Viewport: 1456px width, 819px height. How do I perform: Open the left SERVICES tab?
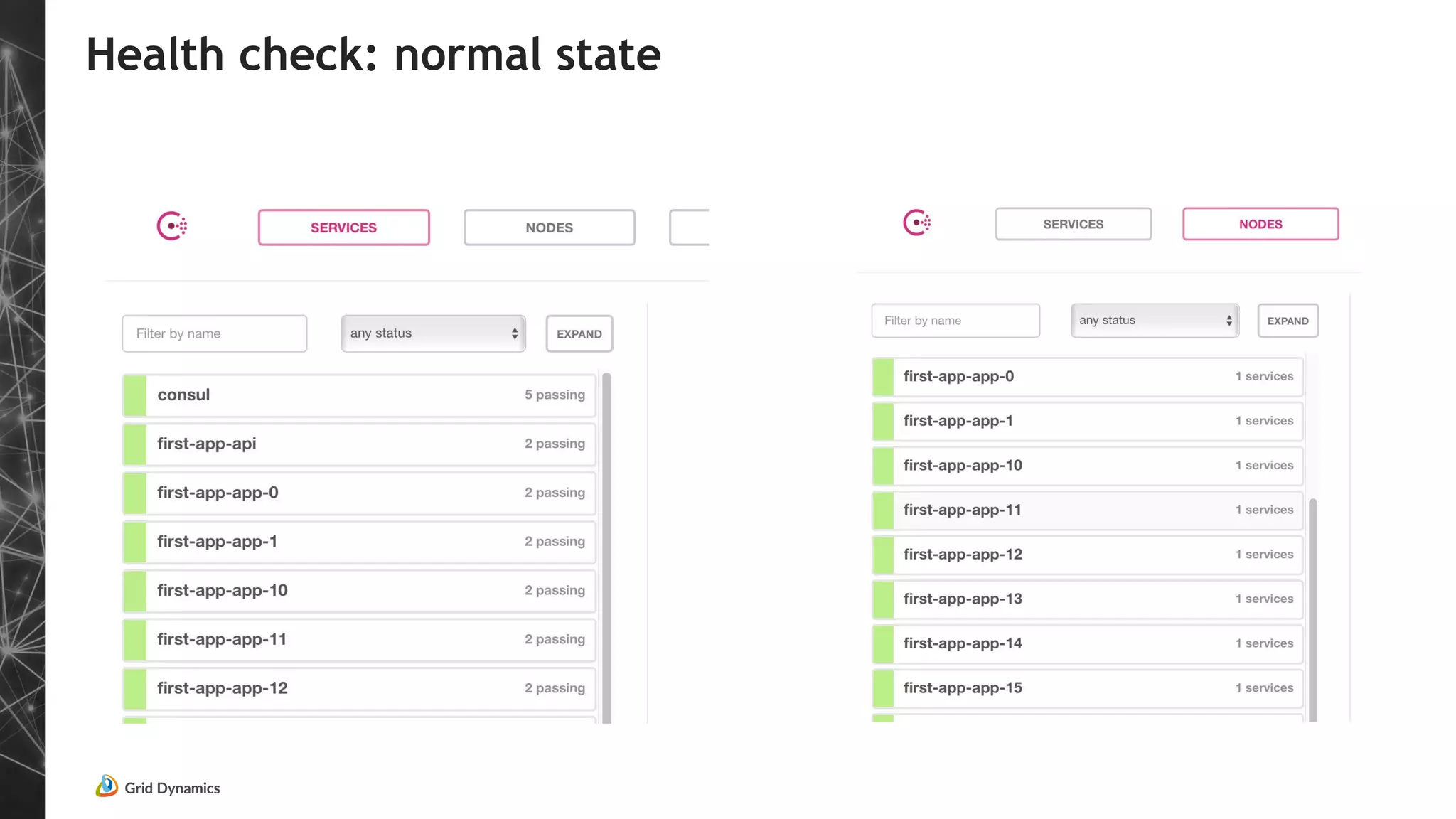pyautogui.click(x=343, y=227)
